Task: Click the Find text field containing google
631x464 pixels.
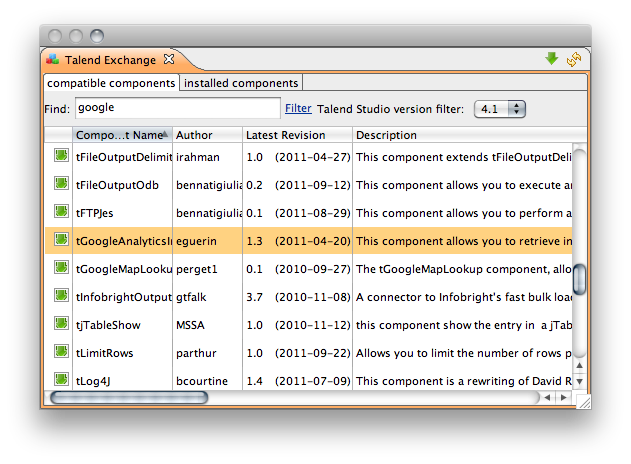Action: 177,108
